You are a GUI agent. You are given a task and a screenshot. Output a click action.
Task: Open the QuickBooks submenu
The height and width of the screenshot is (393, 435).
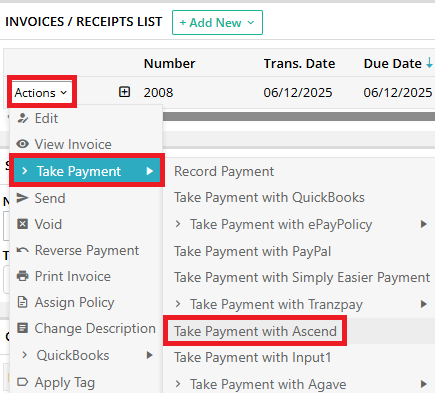tap(86, 355)
